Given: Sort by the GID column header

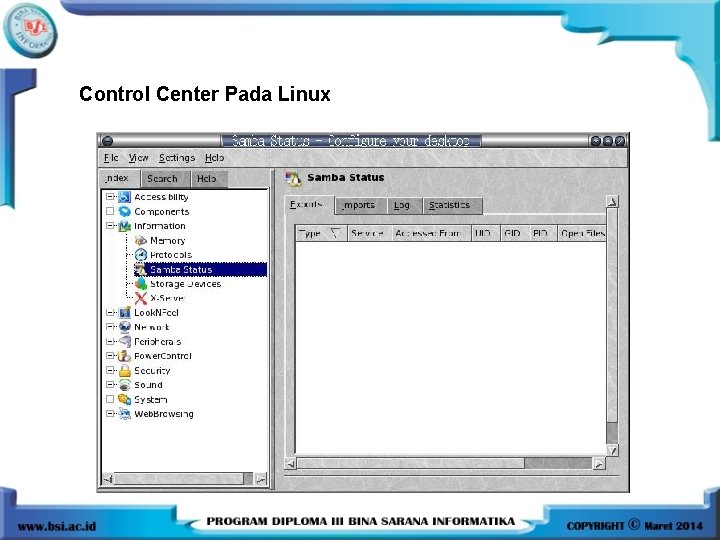Looking at the screenshot, I should 515,233.
